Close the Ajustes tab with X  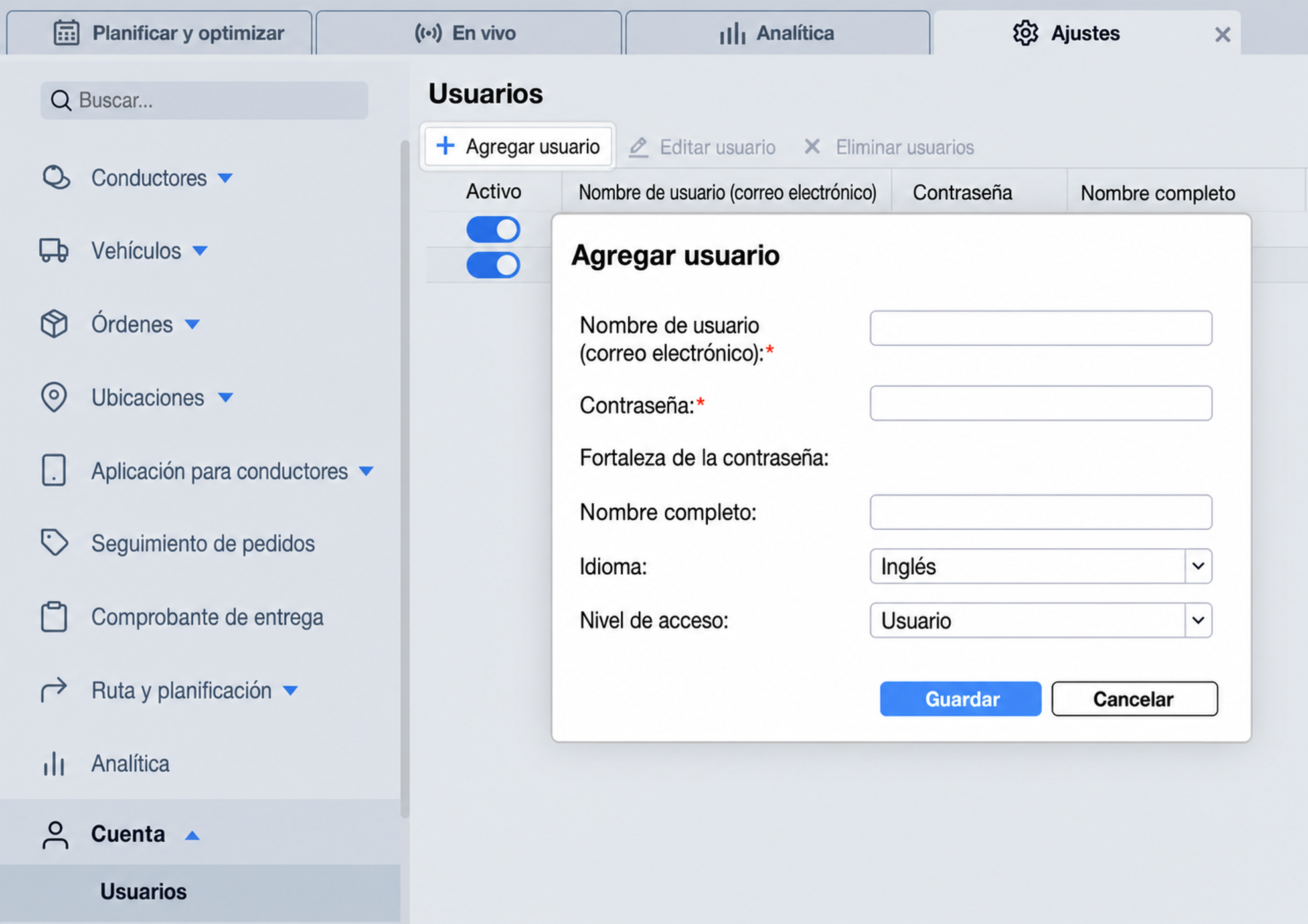[1222, 34]
